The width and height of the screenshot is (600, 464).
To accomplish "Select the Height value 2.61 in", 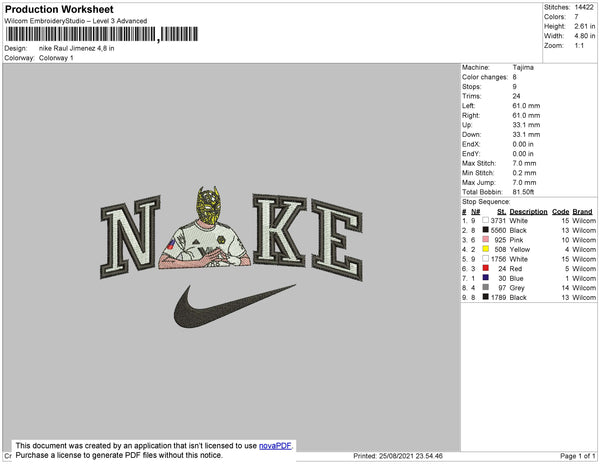I will tap(585, 26).
